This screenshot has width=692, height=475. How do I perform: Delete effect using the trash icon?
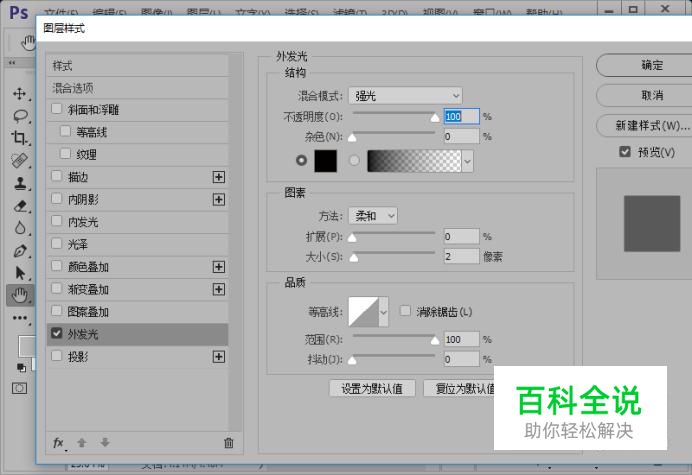[x=229, y=443]
